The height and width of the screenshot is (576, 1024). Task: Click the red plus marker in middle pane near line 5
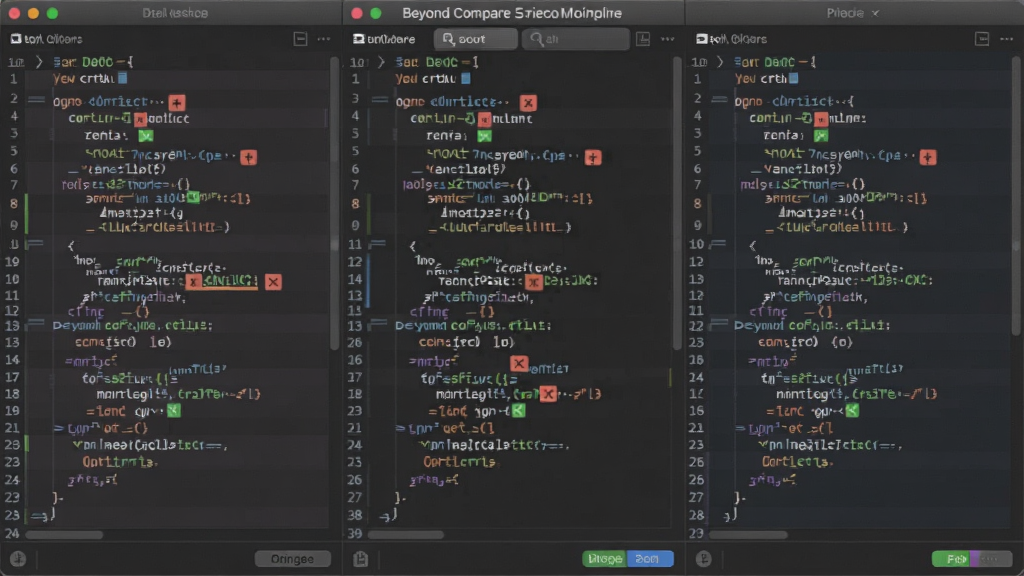click(593, 157)
